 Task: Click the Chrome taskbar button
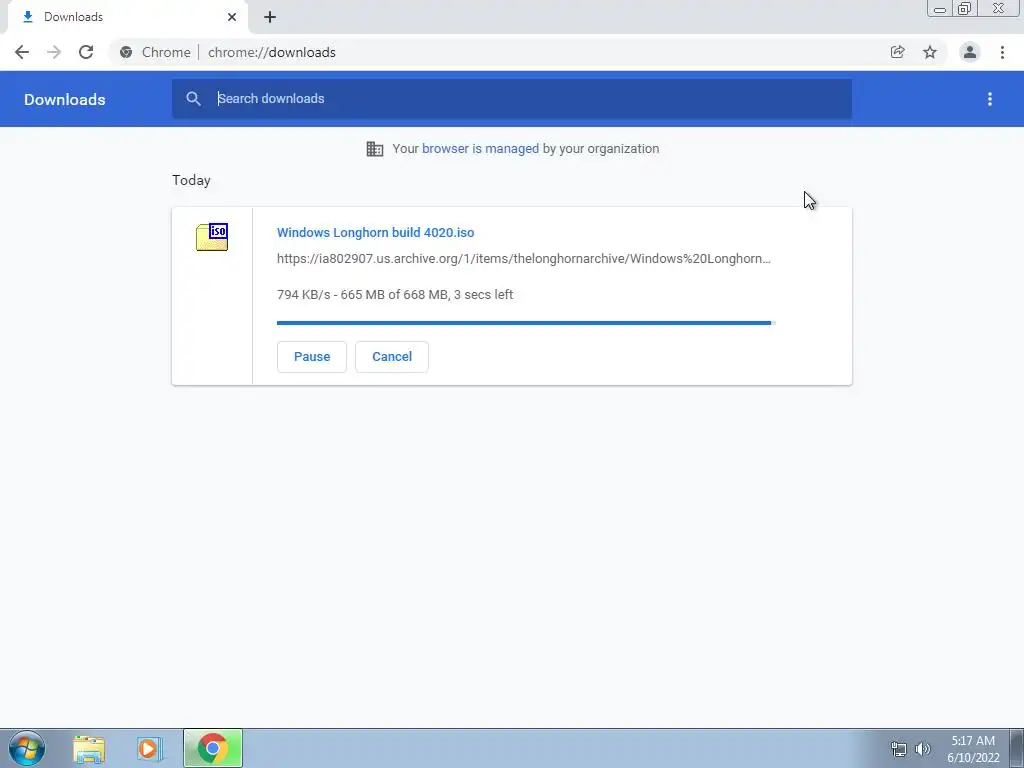click(x=213, y=748)
